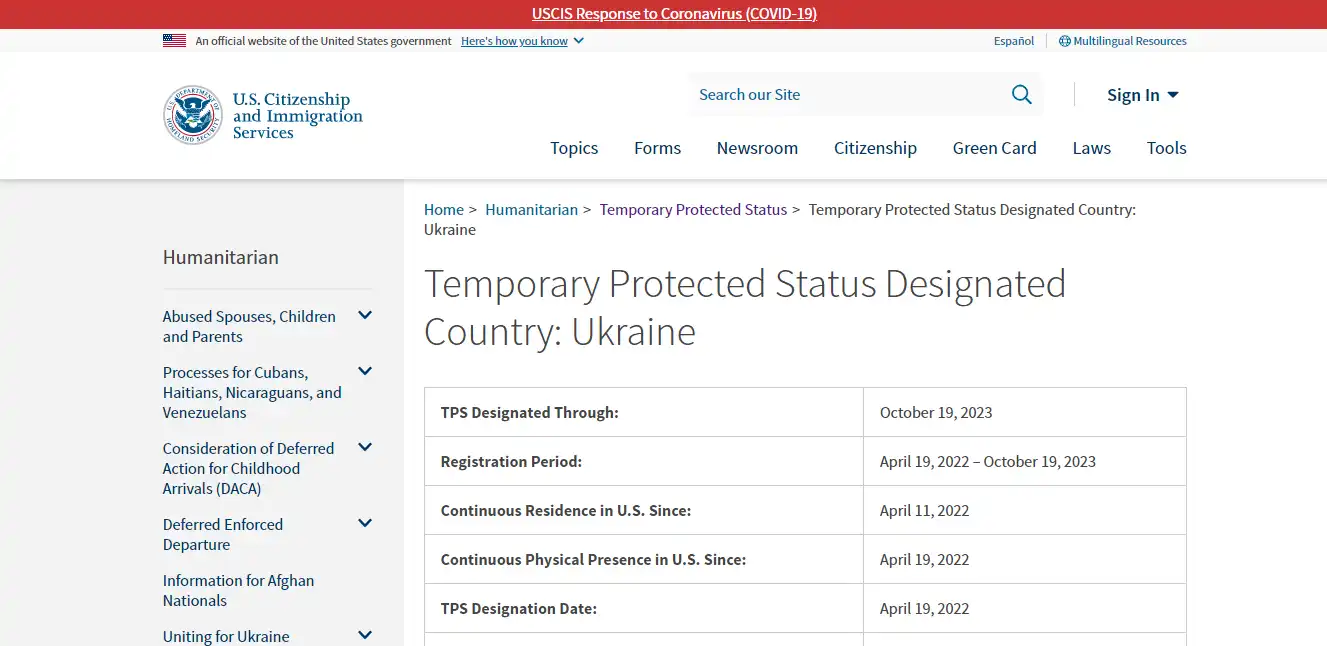
Task: Expand the Uniting for Ukraine section
Action: 365,634
